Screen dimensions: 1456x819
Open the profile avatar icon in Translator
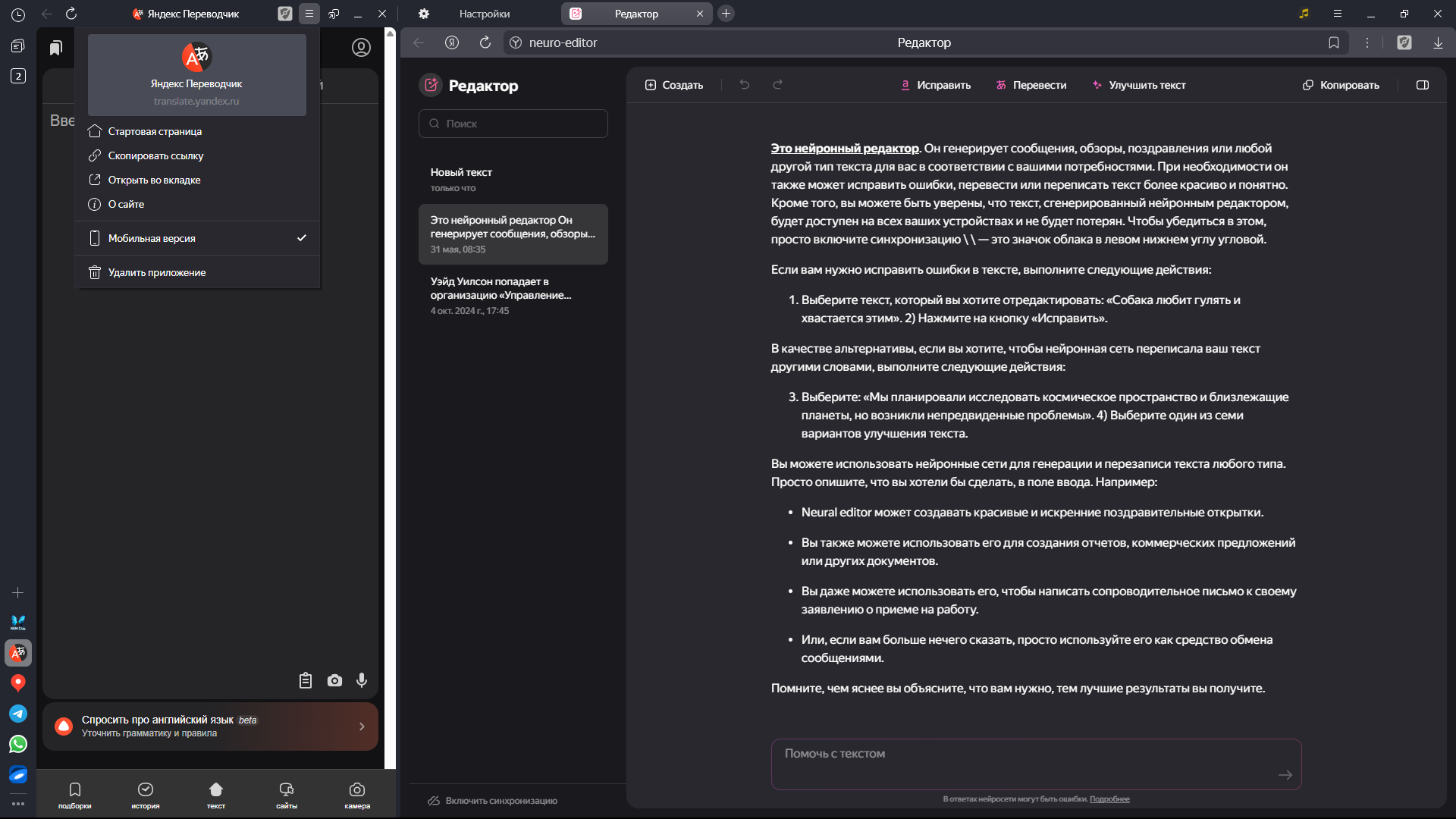click(x=361, y=48)
